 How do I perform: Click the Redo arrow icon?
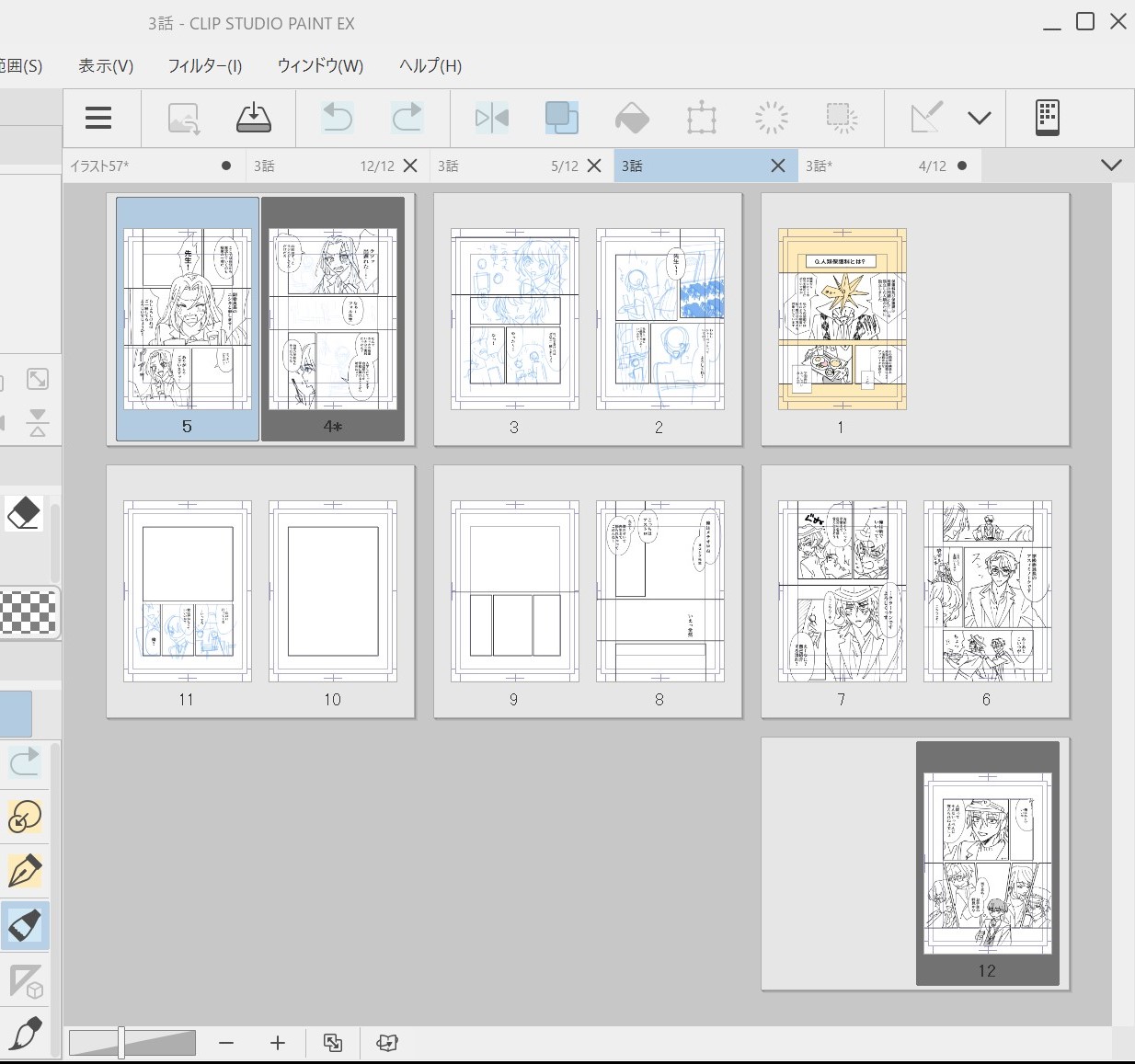407,118
